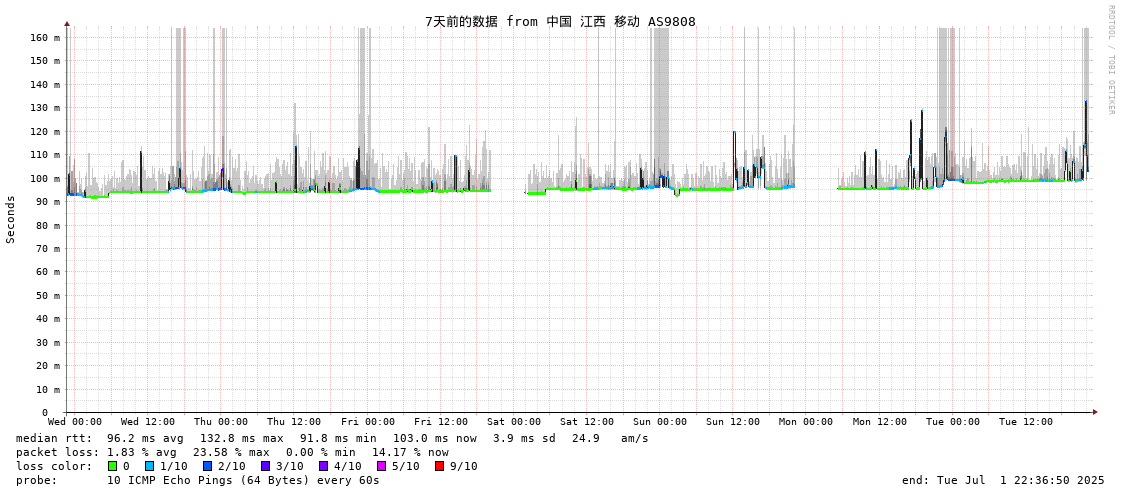Click the 'Mon 00:00' time label
Viewport: 1121px width, 494px height.
click(x=806, y=422)
